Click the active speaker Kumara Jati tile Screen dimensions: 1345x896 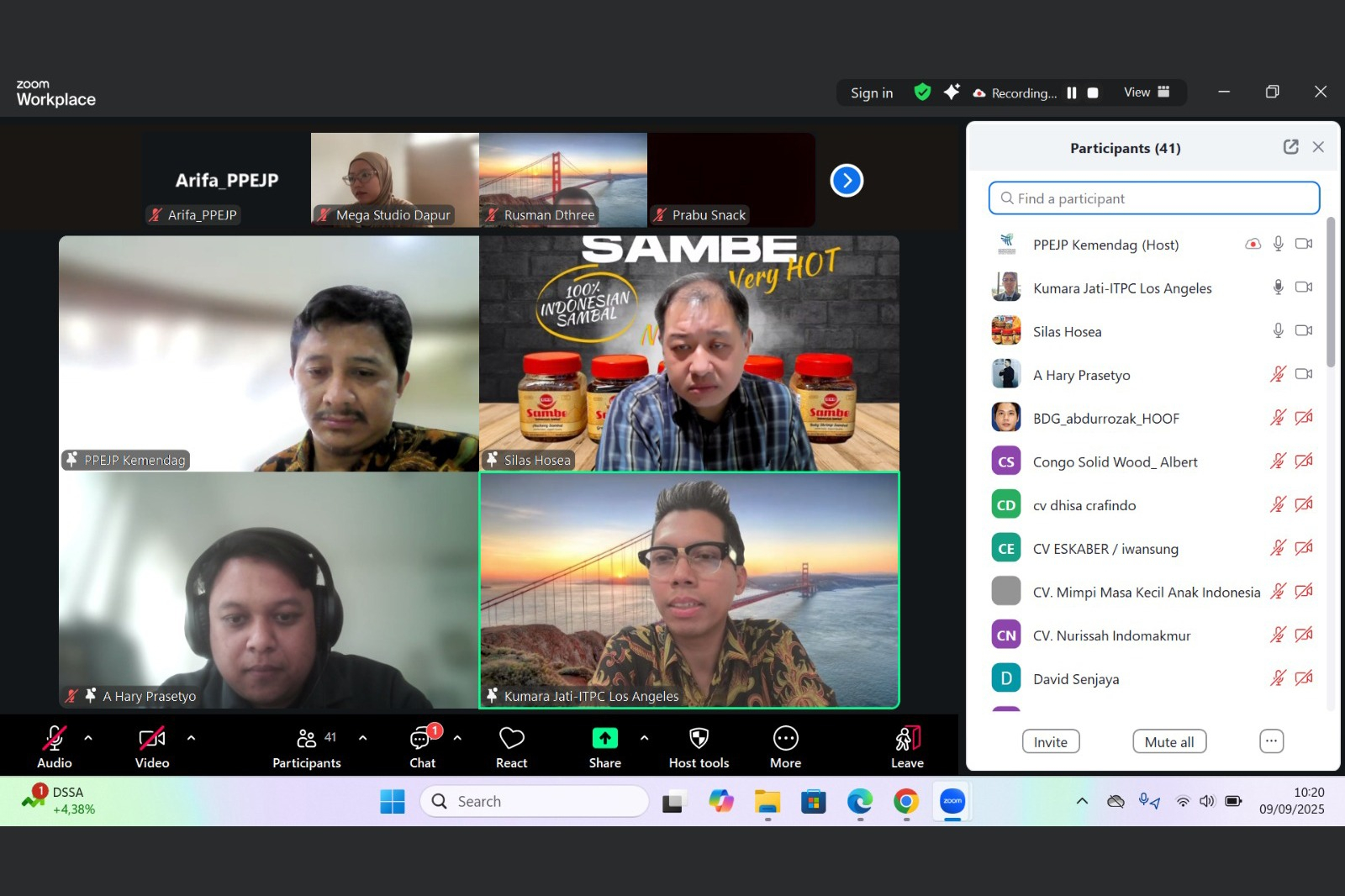[689, 590]
